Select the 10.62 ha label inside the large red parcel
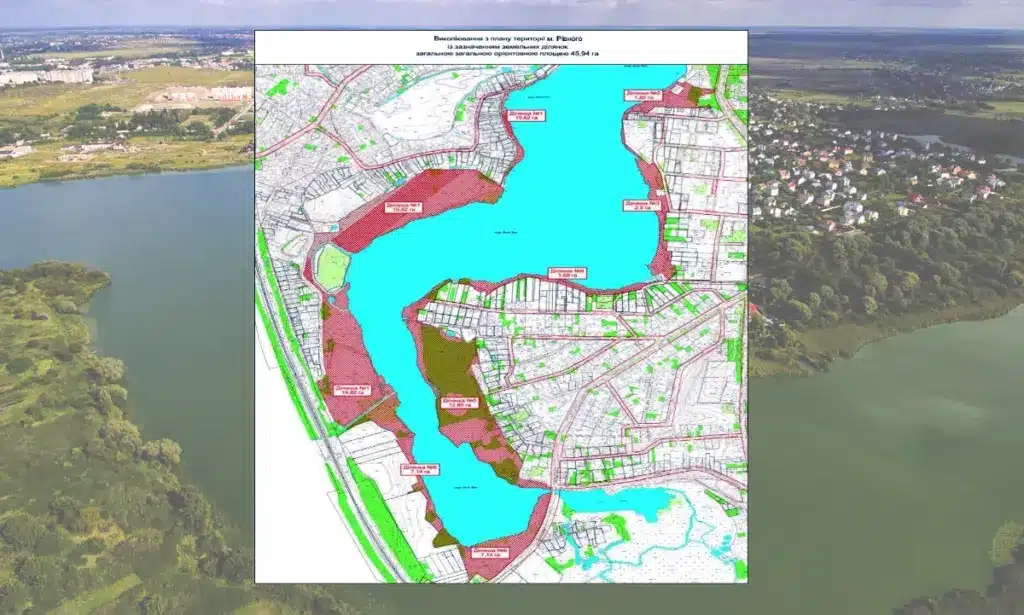Image resolution: width=1024 pixels, height=615 pixels. click(x=401, y=208)
